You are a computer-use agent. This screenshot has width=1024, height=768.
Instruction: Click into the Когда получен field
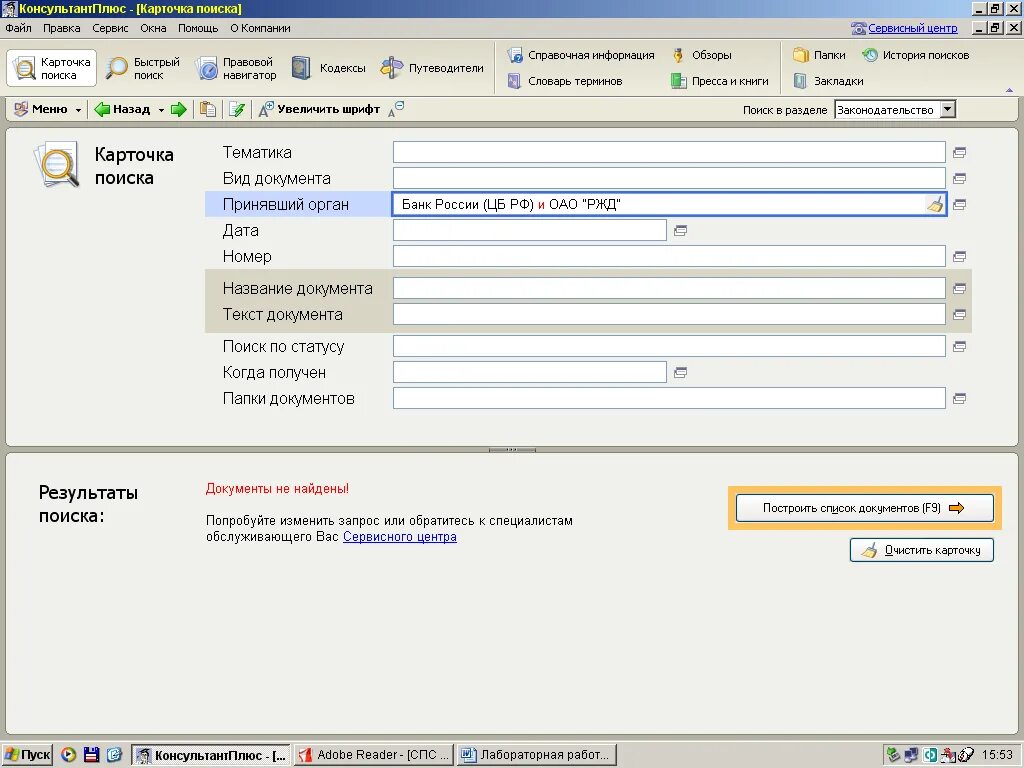(530, 372)
